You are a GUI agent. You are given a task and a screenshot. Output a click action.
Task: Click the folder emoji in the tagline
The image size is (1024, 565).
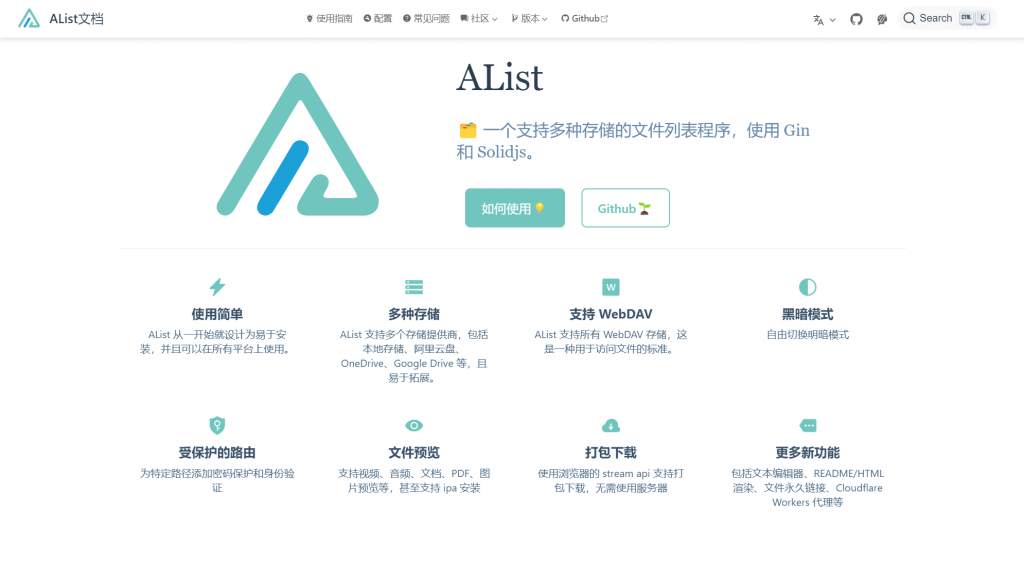pyautogui.click(x=468, y=131)
